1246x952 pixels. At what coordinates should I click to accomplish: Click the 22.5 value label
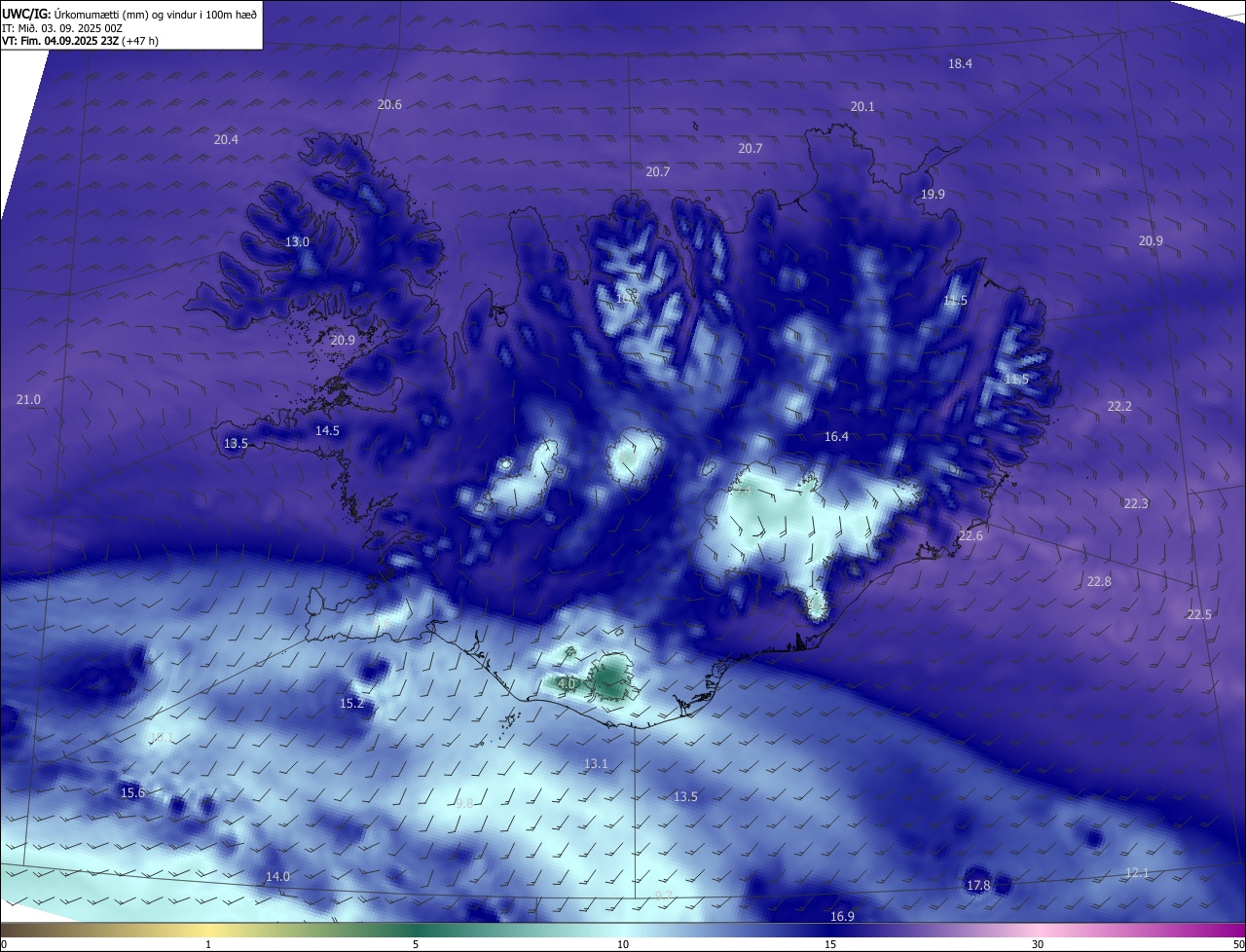pyautogui.click(x=1199, y=614)
